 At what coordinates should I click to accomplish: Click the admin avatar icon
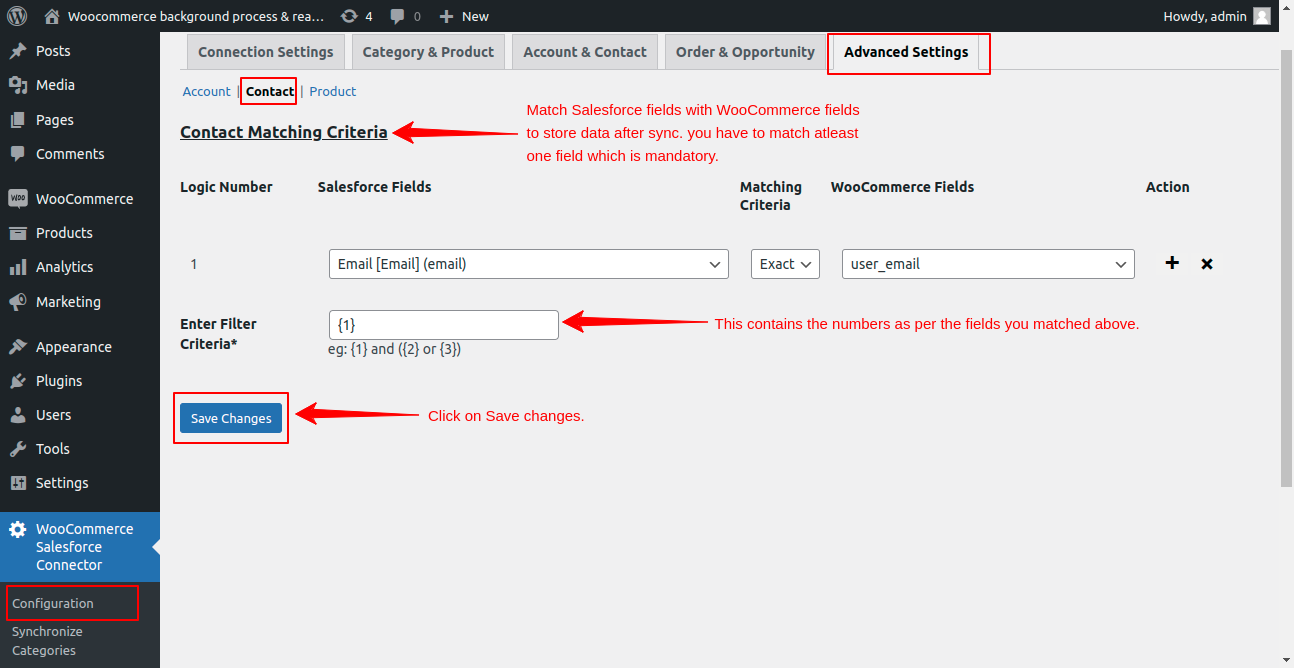(x=1262, y=16)
